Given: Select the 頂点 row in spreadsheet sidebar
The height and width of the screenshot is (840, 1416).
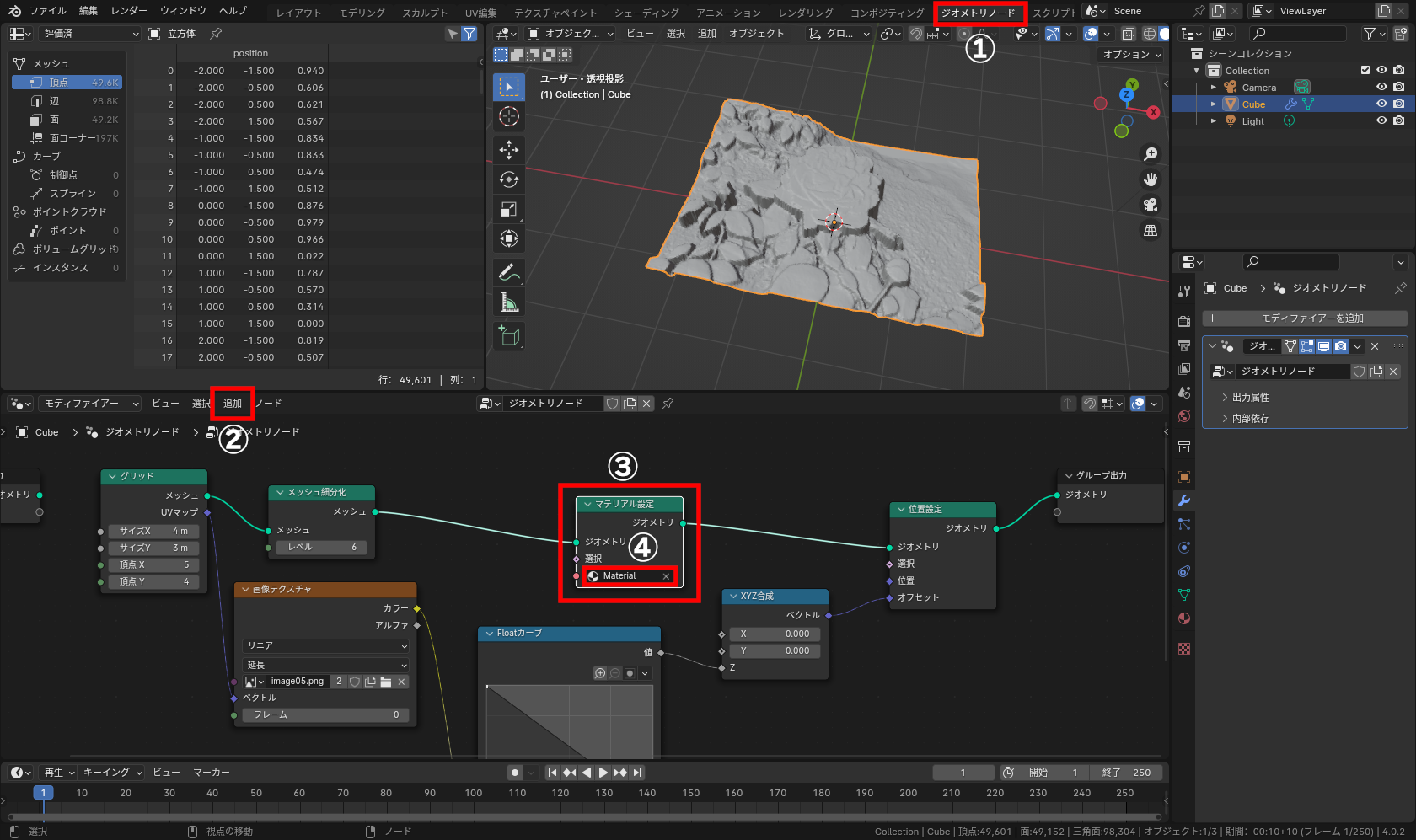Looking at the screenshot, I should 67,83.
